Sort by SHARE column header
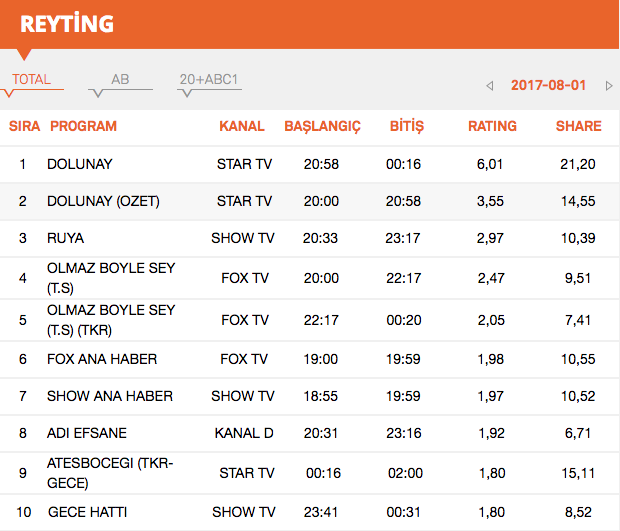The width and height of the screenshot is (620, 531). (578, 126)
